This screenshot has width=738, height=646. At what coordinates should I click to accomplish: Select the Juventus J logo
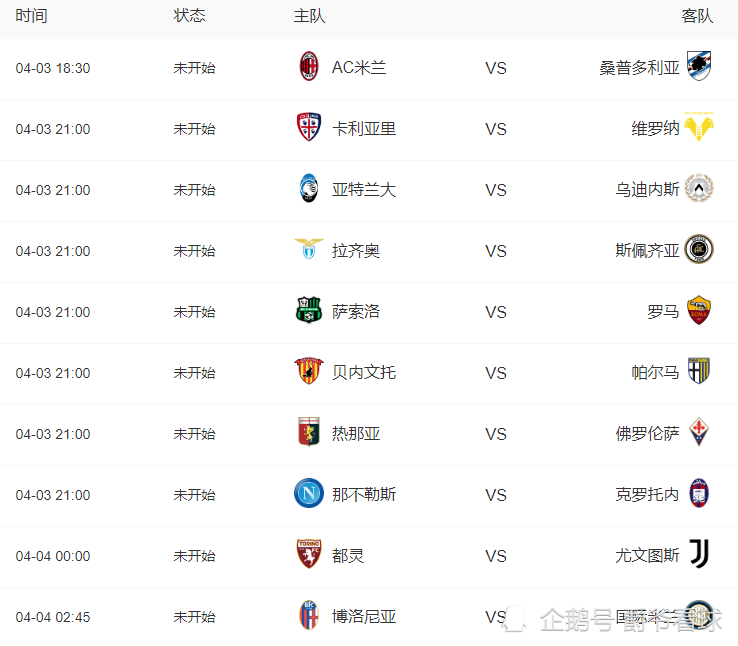tap(699, 555)
